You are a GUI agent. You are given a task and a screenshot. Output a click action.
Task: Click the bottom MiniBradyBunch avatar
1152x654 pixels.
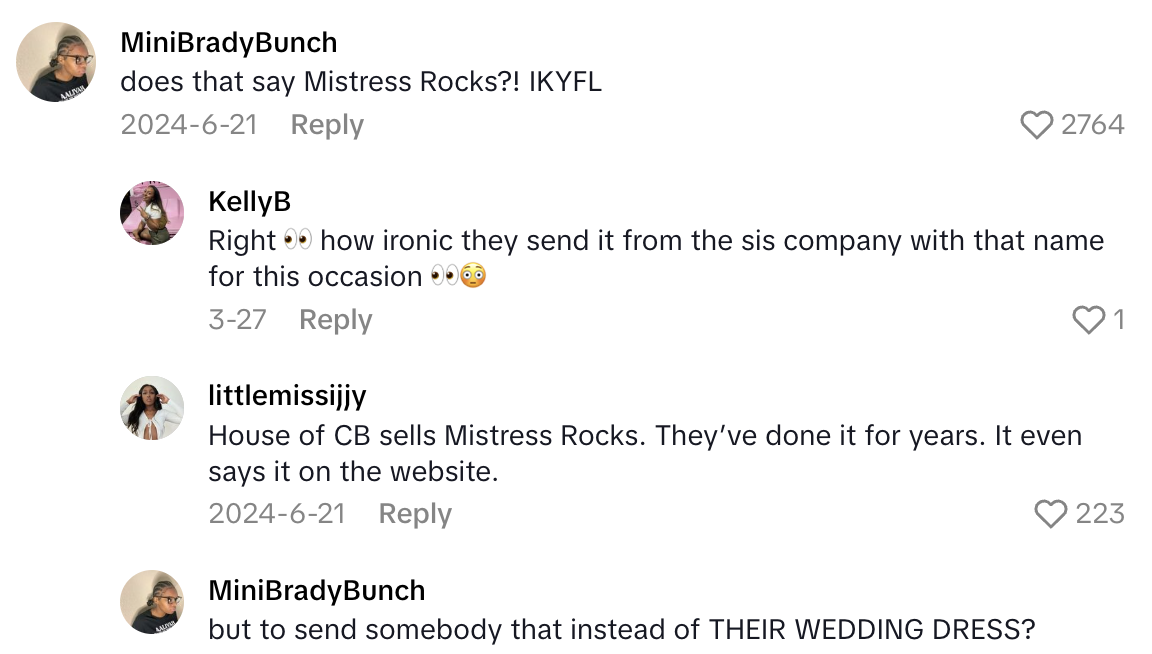click(x=152, y=603)
